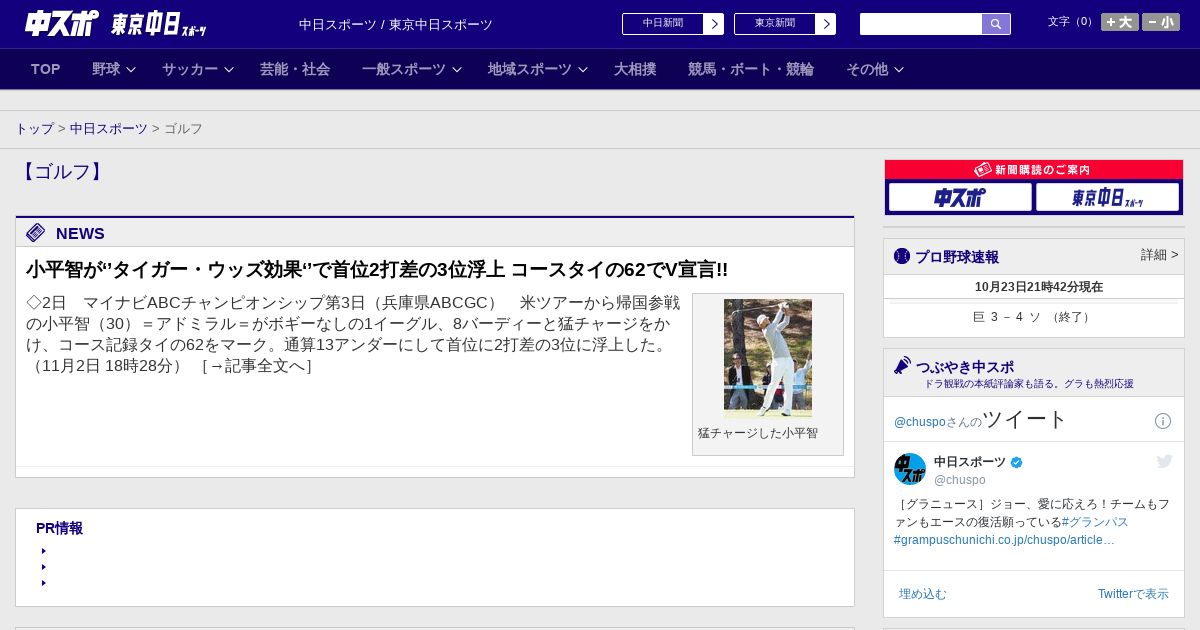Click the arrow next to 中日新聞

coord(714,24)
